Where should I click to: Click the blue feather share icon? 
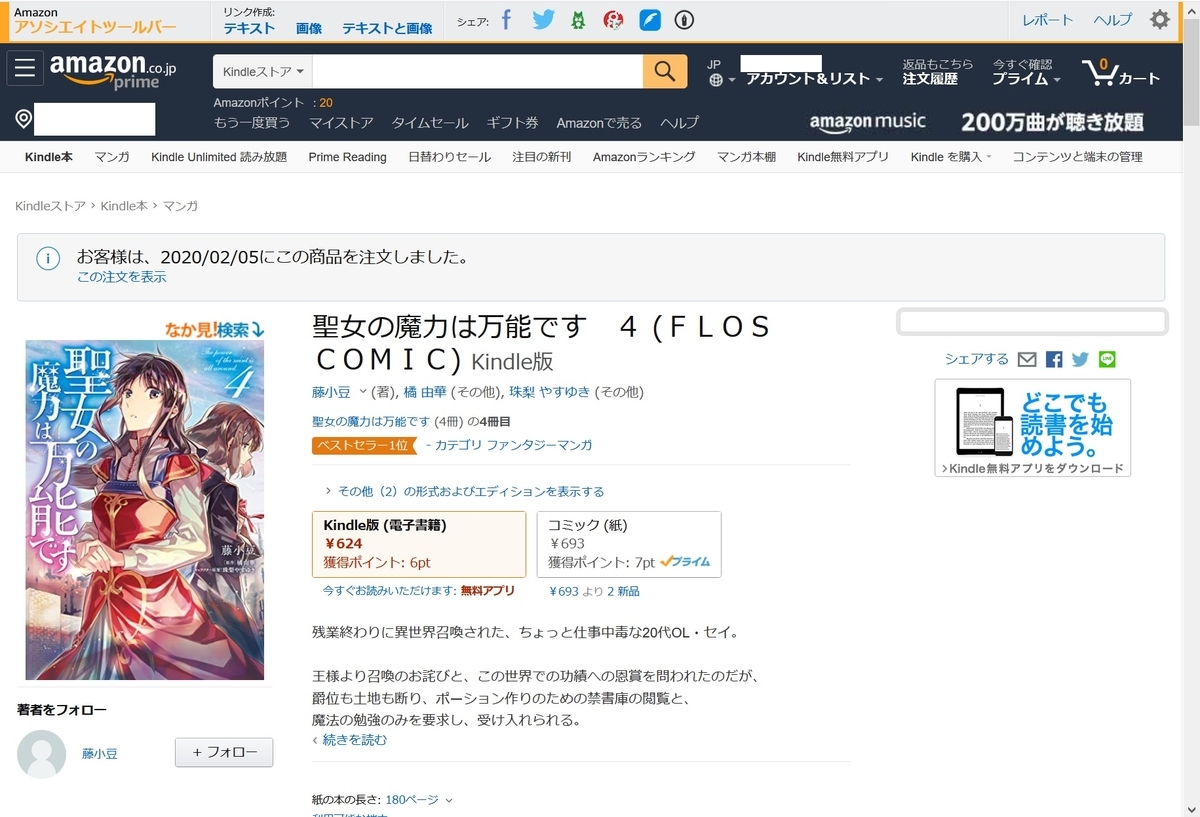point(650,20)
